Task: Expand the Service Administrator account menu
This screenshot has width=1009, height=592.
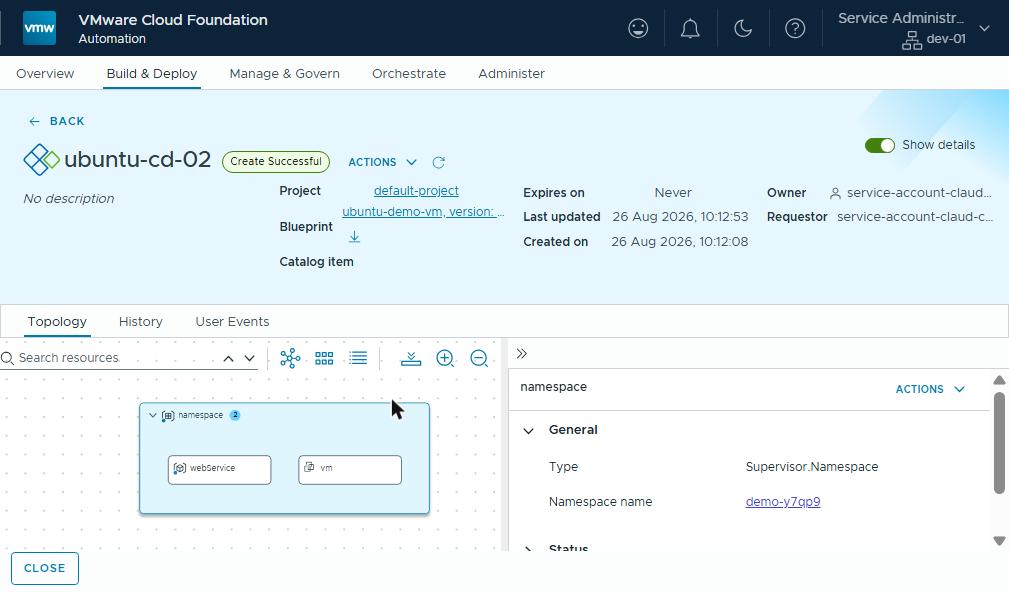Action: tap(984, 28)
